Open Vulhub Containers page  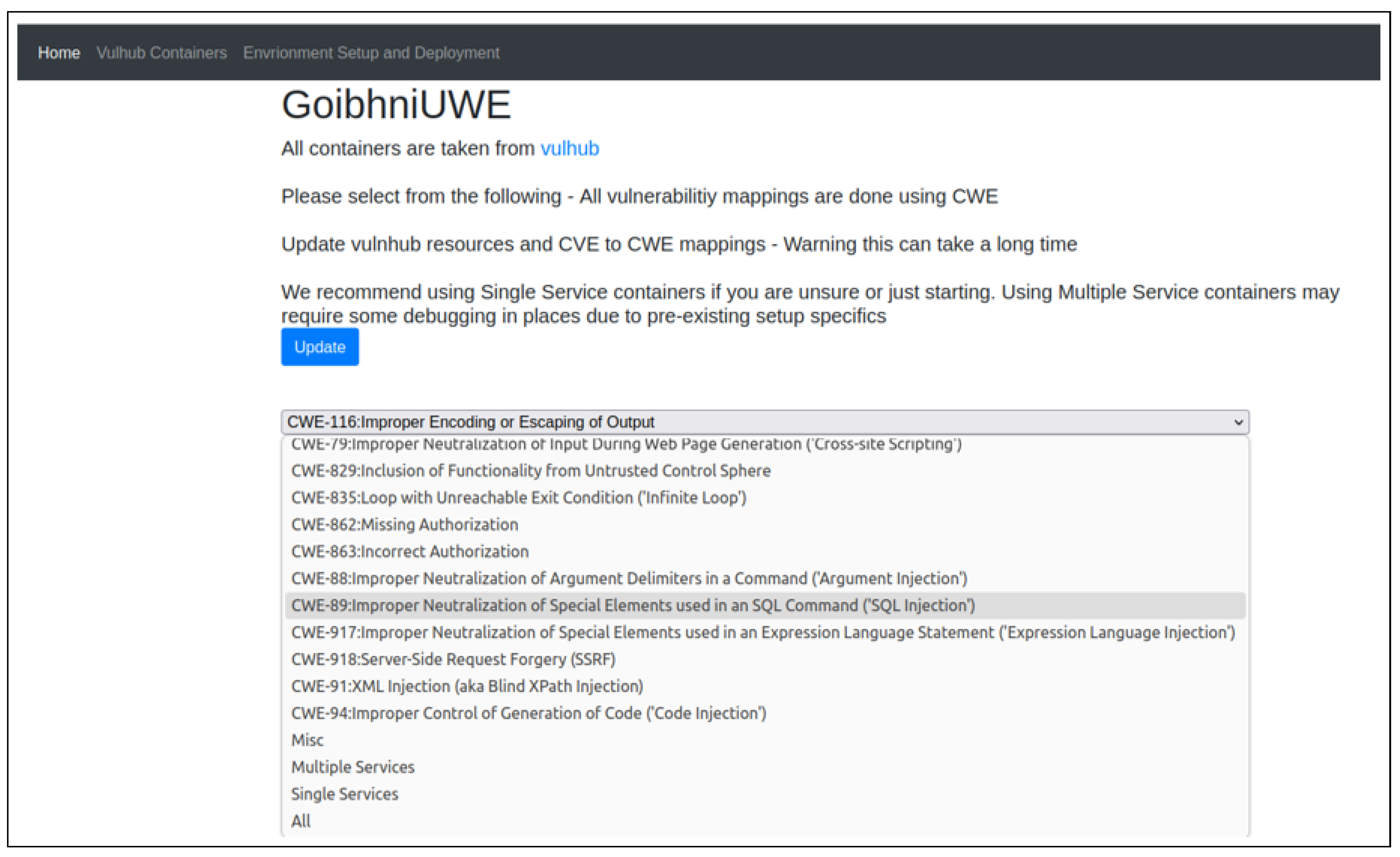(161, 53)
